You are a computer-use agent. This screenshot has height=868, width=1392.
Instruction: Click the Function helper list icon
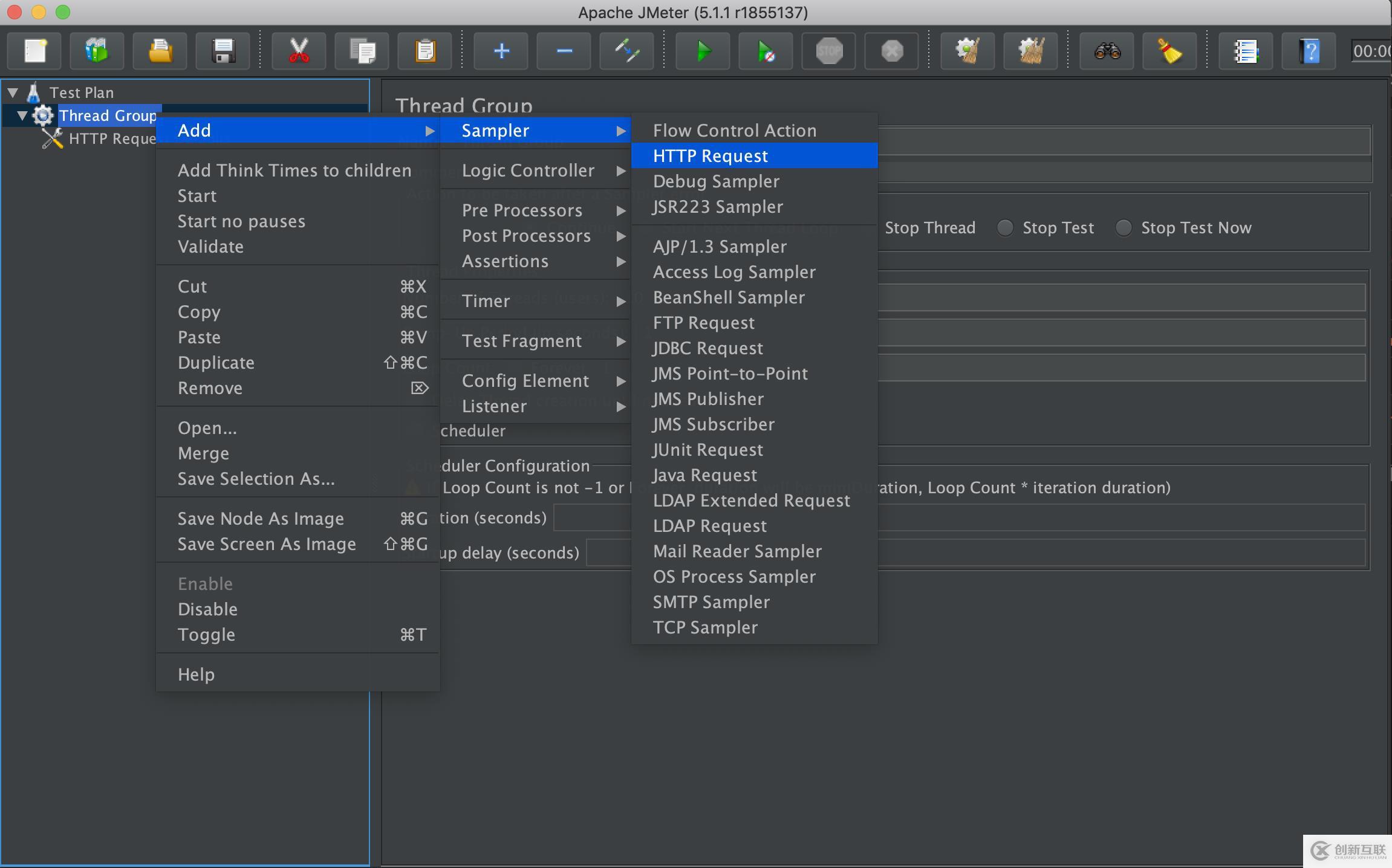click(1246, 51)
